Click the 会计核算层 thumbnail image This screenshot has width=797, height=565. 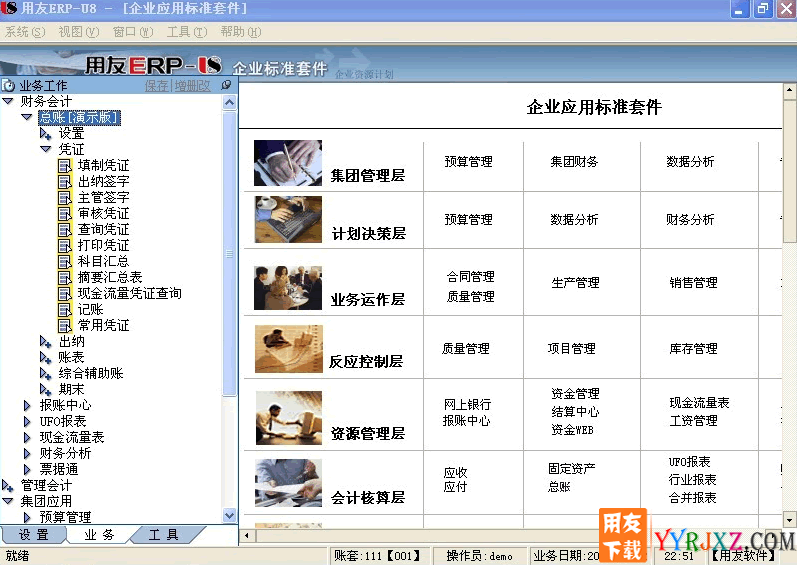coord(289,483)
